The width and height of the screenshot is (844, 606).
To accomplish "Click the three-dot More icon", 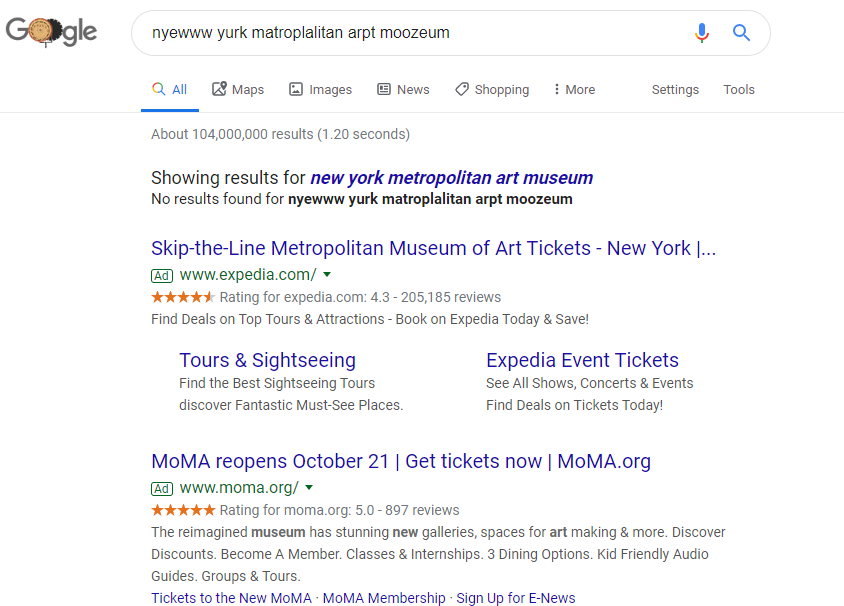I will click(x=556, y=89).
